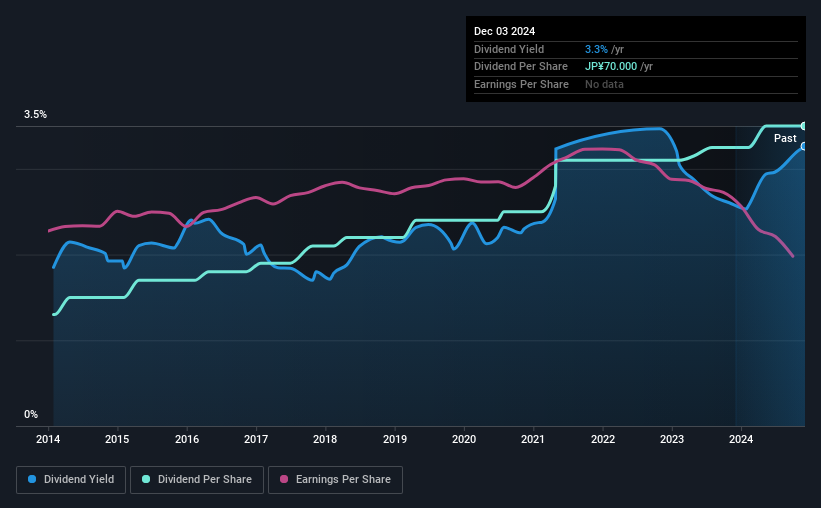Select the 2020 label on the x-axis
The width and height of the screenshot is (821, 508).
click(464, 439)
